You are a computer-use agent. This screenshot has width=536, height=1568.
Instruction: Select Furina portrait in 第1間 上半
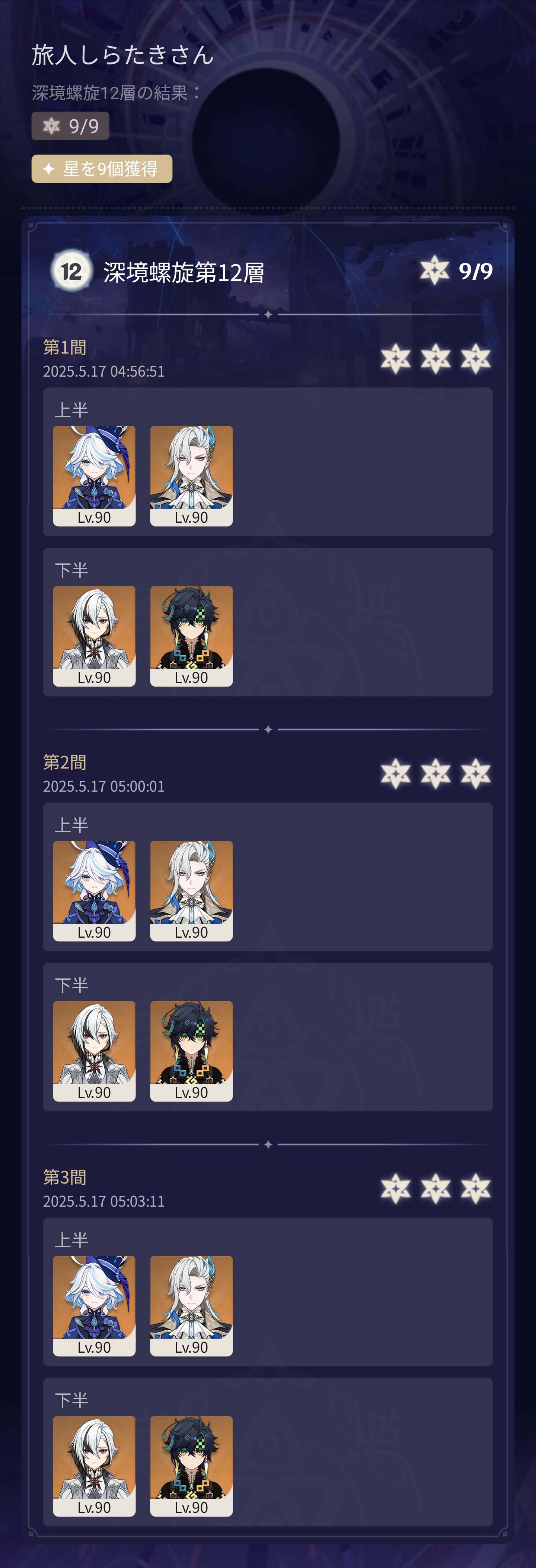tap(94, 476)
